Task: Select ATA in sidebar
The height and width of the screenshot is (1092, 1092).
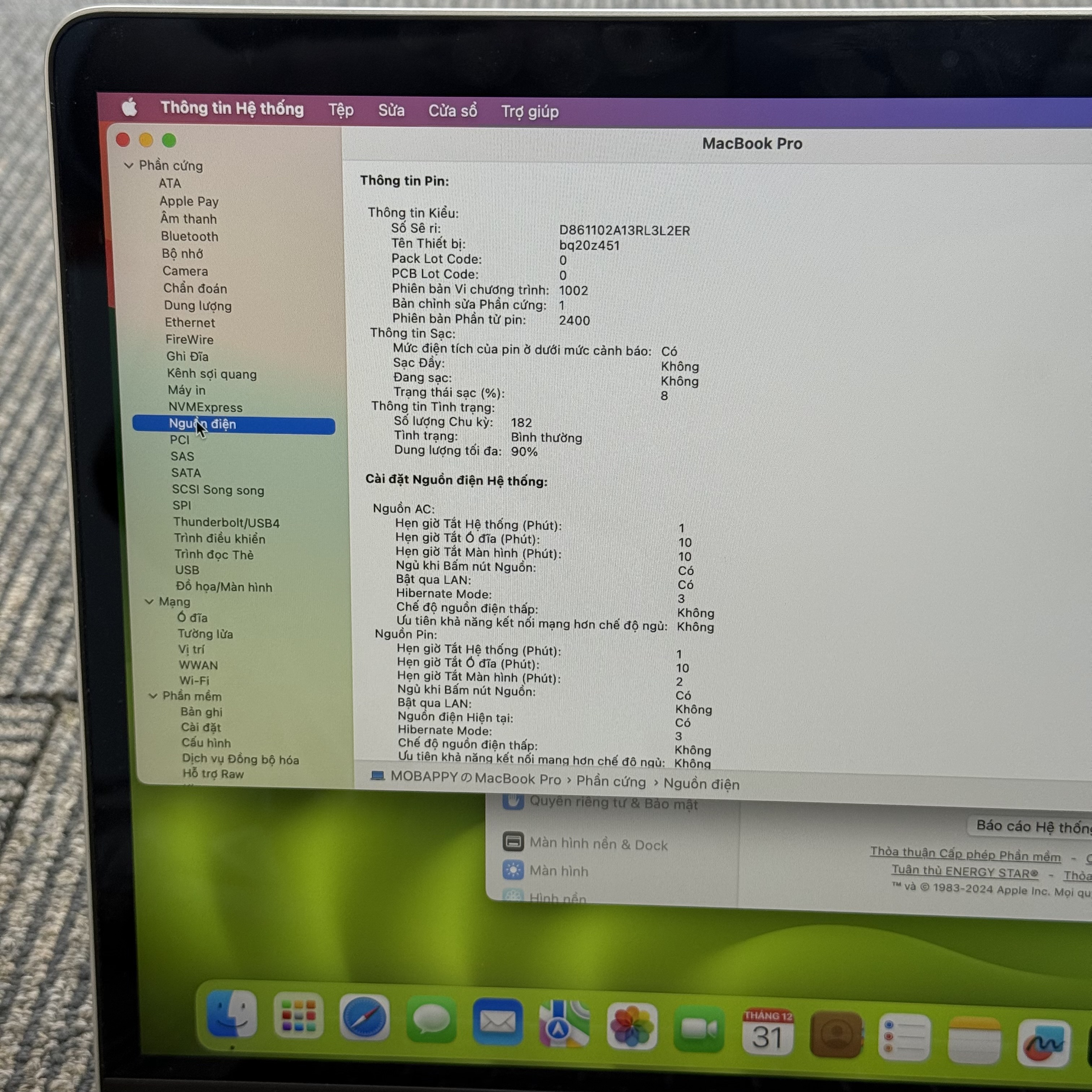Action: pos(170,183)
